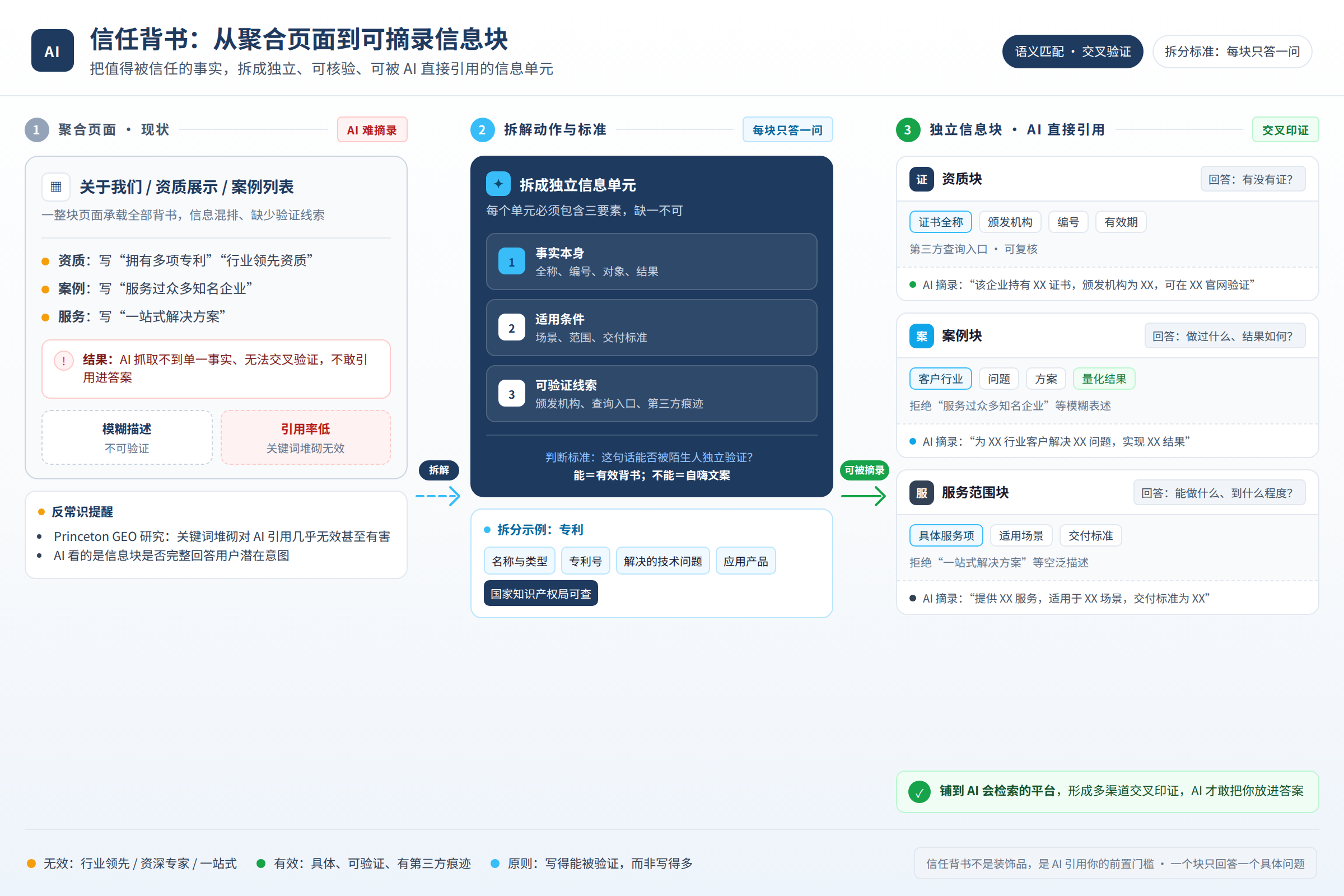
Task: Click the 引用率低 pink box
Action: coord(306,437)
